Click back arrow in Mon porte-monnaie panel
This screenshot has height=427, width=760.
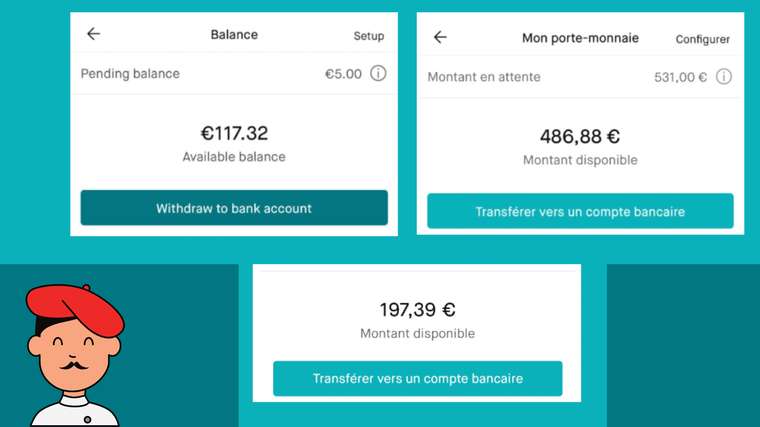440,37
